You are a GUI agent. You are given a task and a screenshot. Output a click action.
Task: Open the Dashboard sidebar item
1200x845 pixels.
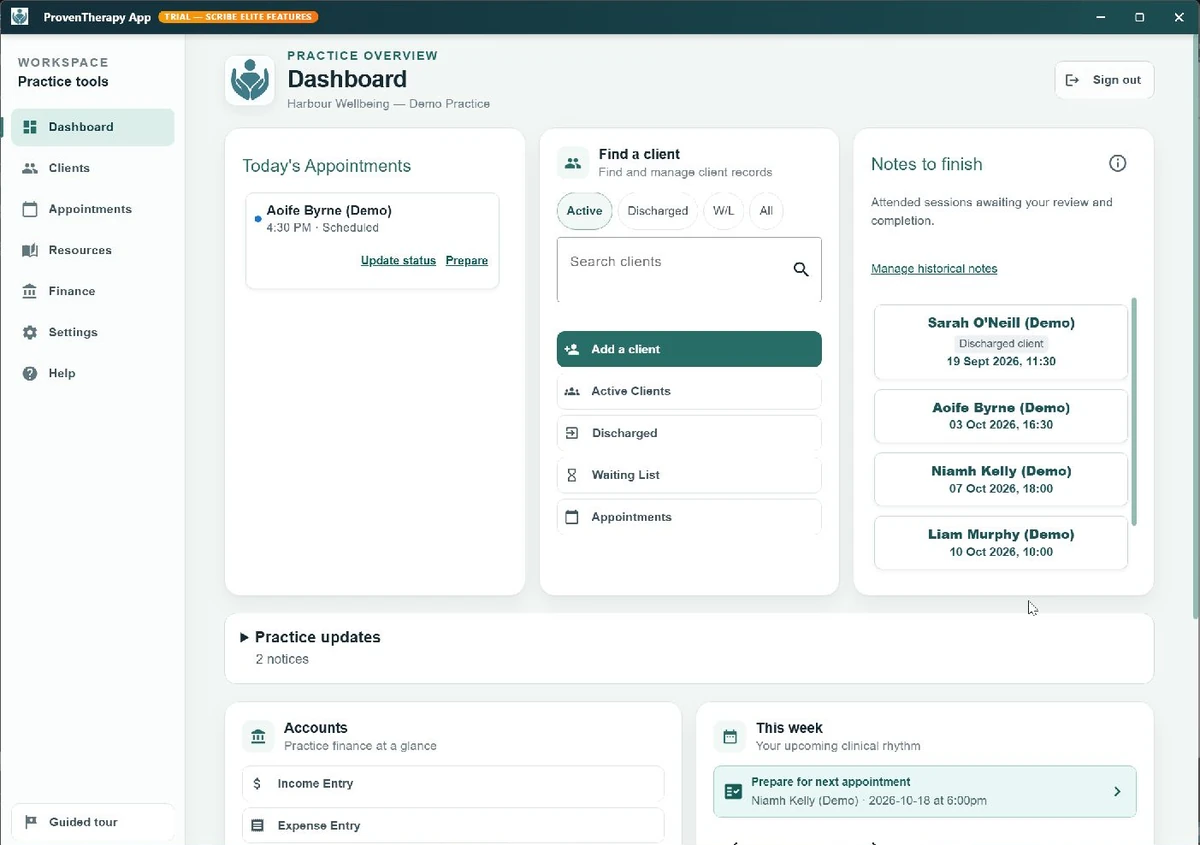(92, 127)
